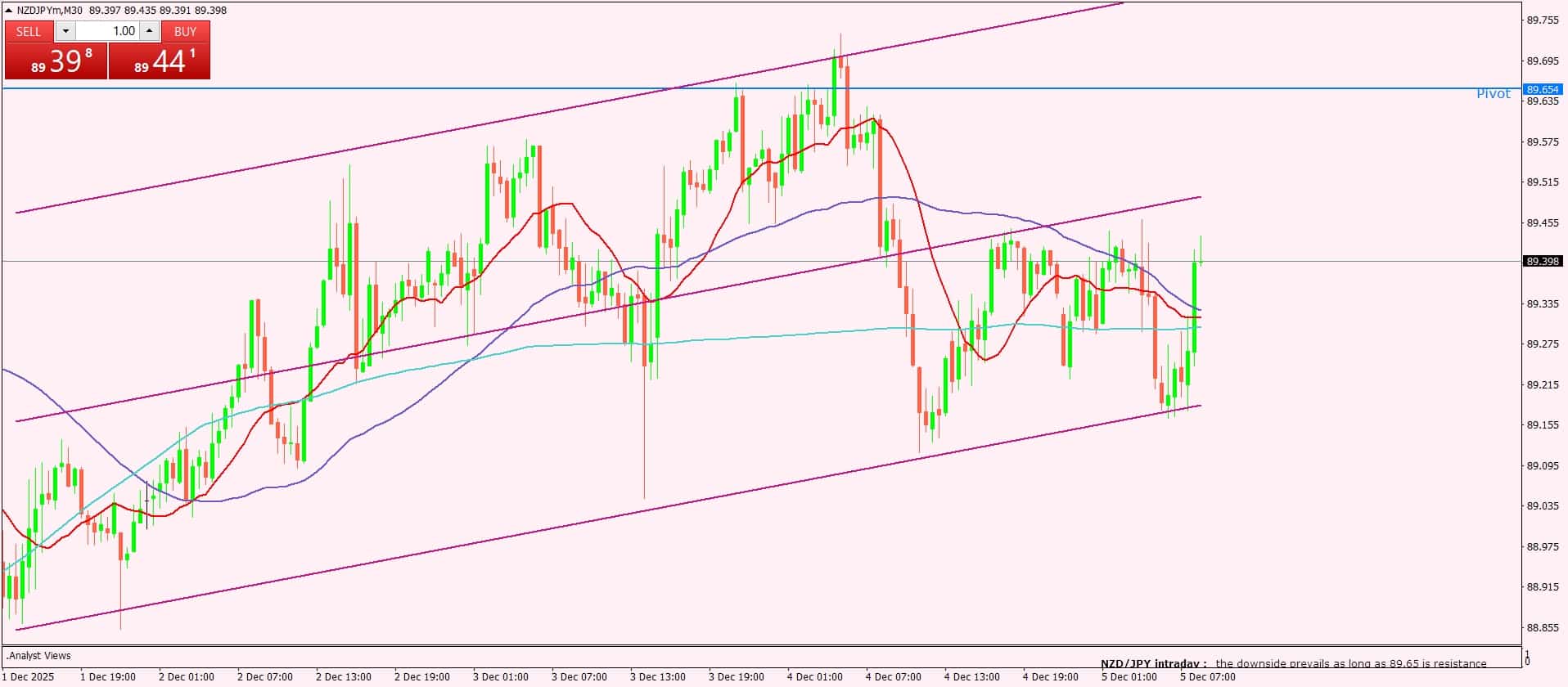Click the 3 Dec 01:00 time label
This screenshot has width=1568, height=687.
pyautogui.click(x=501, y=677)
